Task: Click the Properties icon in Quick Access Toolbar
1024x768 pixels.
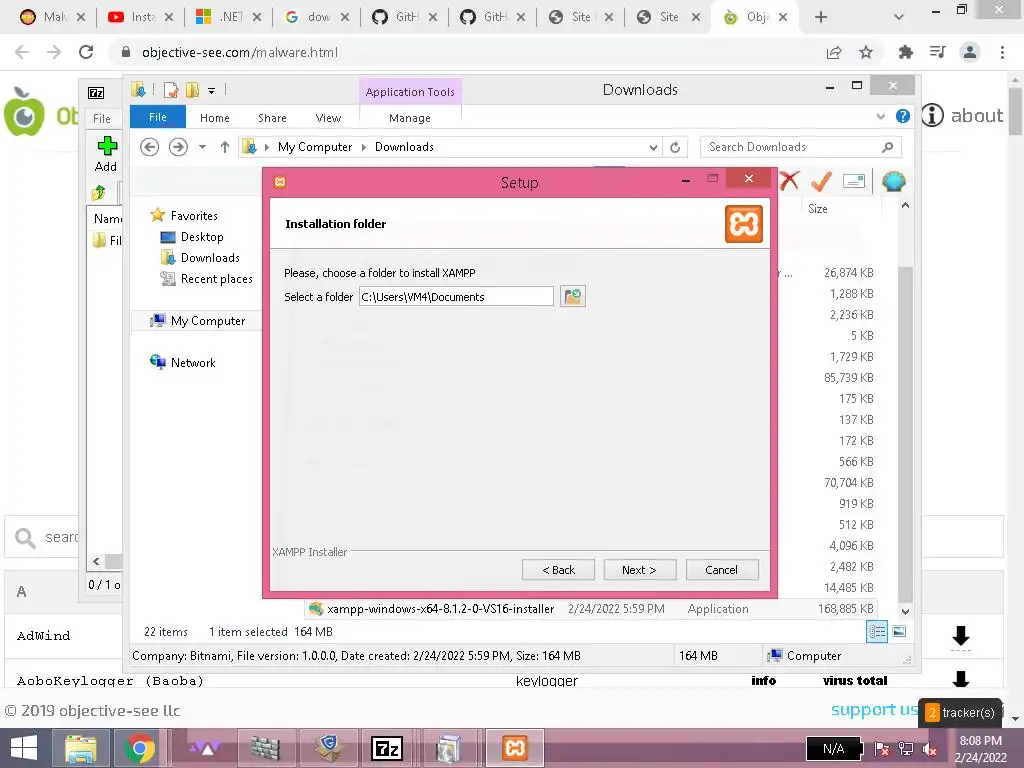Action: tap(171, 90)
